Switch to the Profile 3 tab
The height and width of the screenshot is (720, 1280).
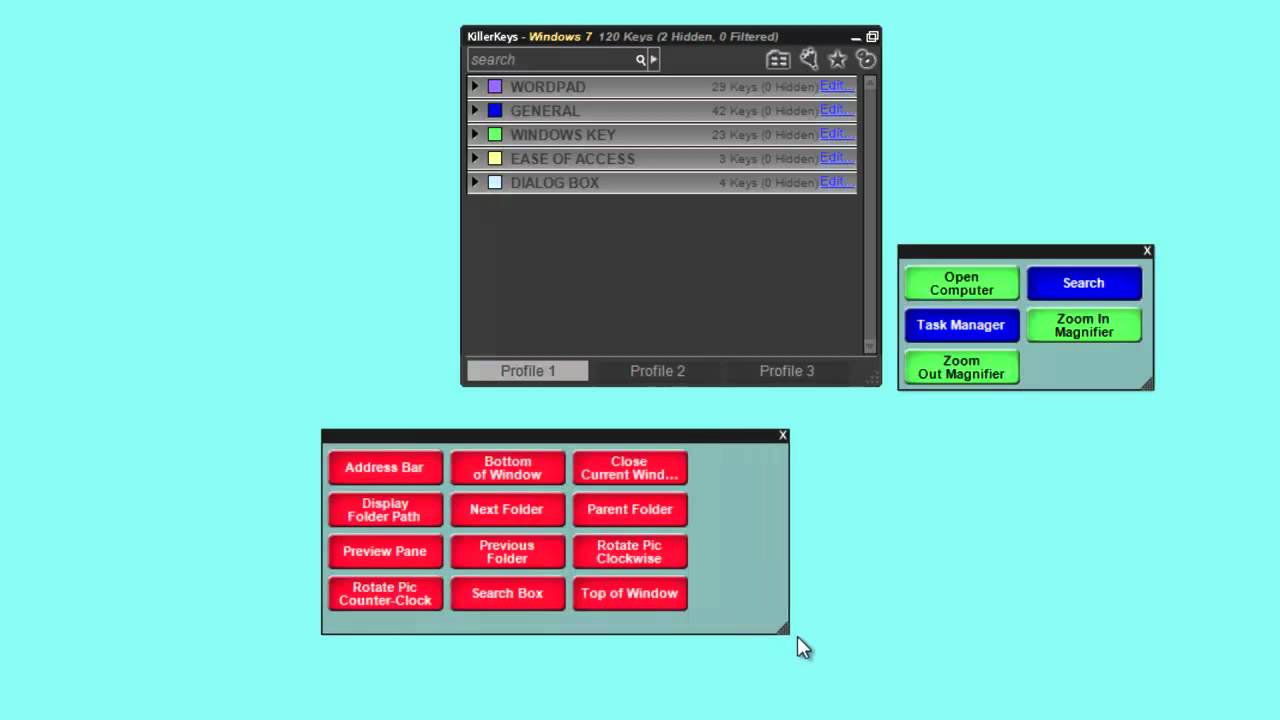click(787, 371)
